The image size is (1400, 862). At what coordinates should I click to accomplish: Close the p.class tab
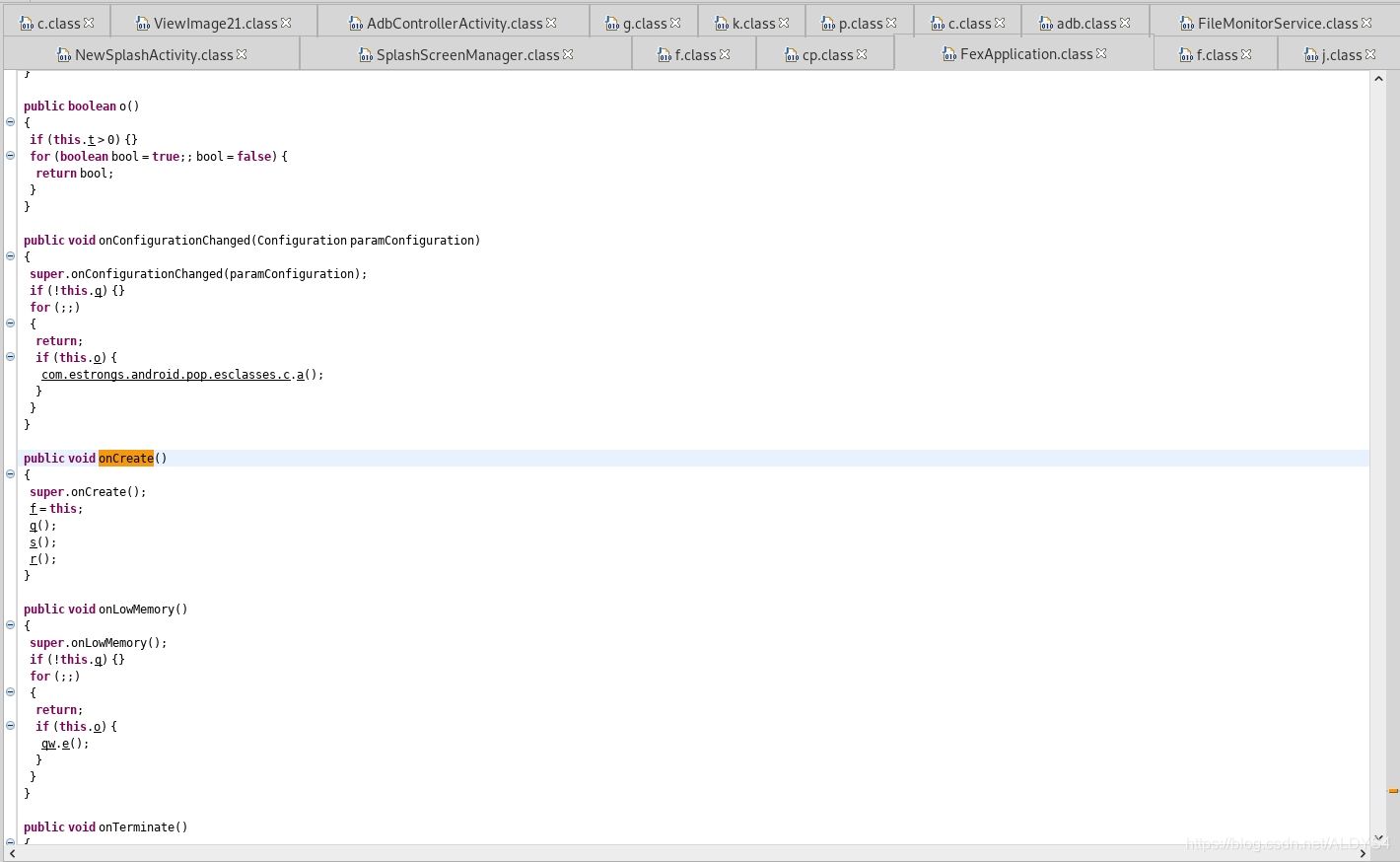point(891,23)
